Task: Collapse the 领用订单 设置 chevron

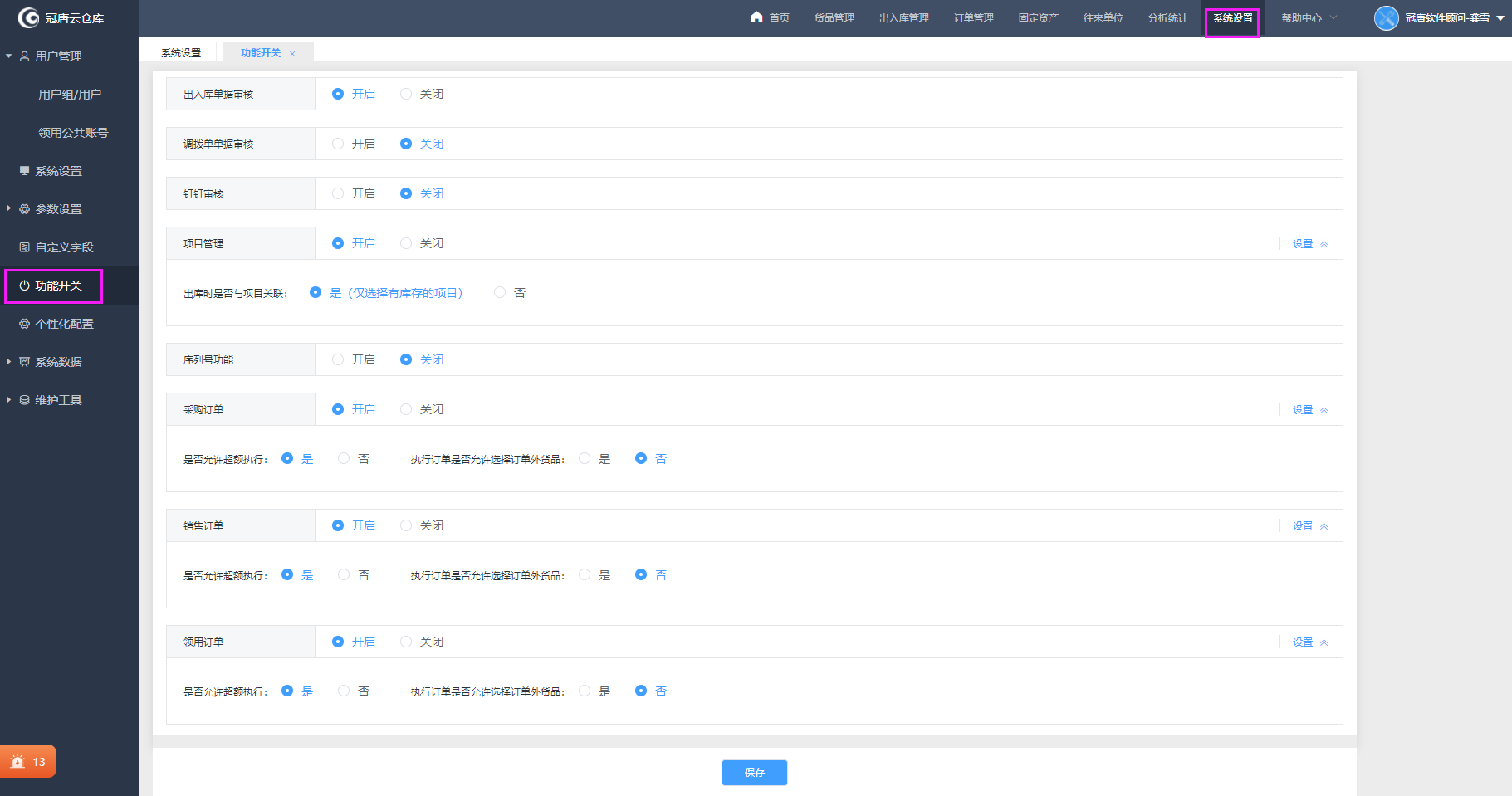Action: pos(1324,642)
